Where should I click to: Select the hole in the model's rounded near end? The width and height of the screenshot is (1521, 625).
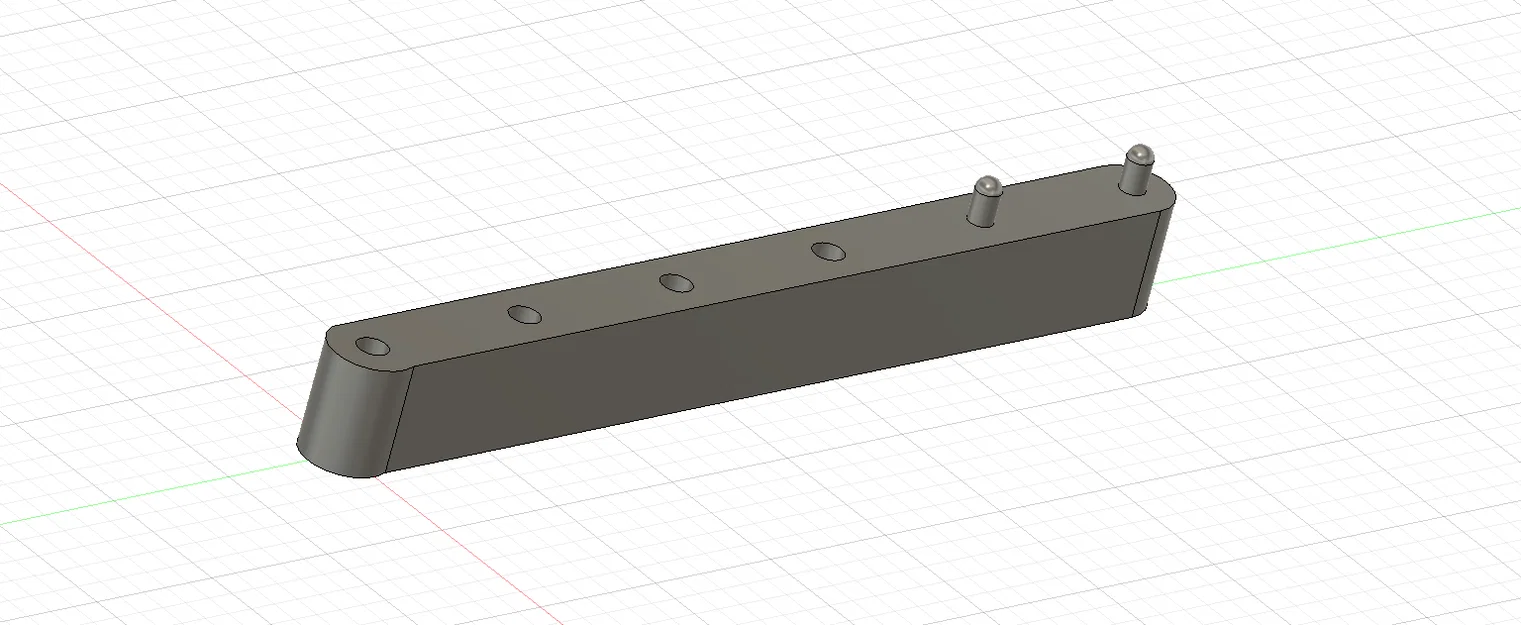374,347
